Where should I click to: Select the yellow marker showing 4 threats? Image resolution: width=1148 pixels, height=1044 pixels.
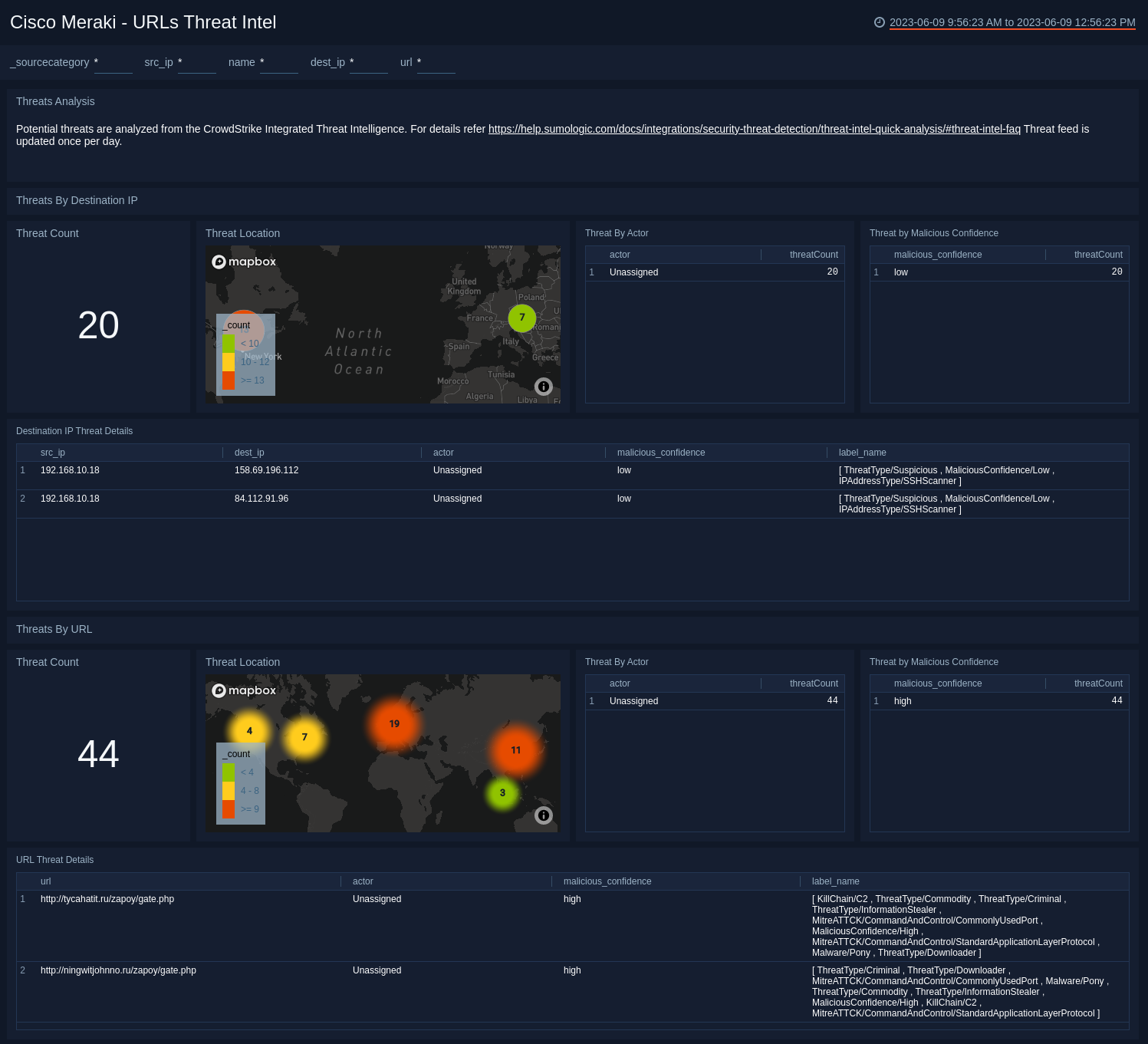(x=249, y=730)
